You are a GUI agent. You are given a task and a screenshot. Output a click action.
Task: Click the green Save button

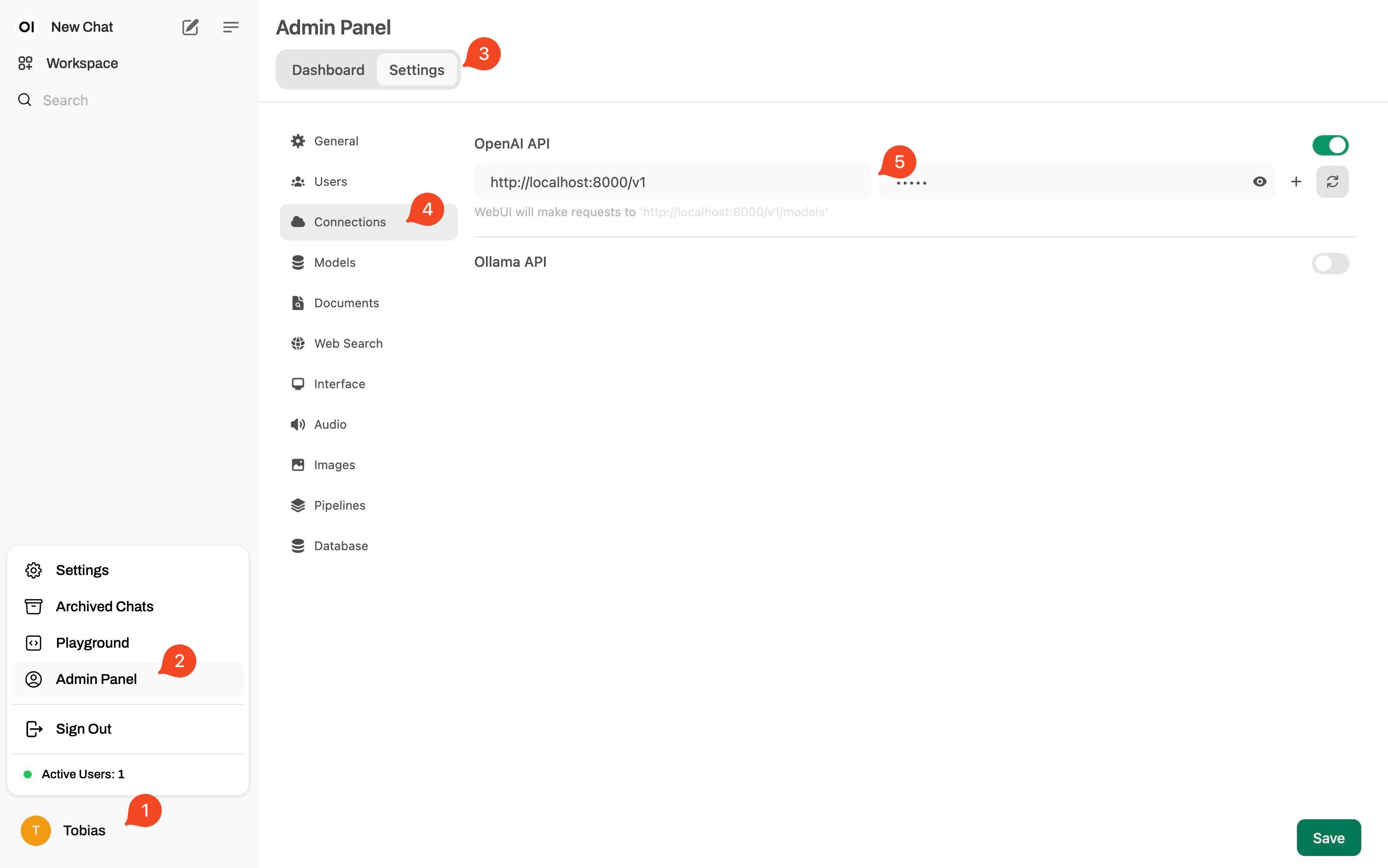[1328, 837]
